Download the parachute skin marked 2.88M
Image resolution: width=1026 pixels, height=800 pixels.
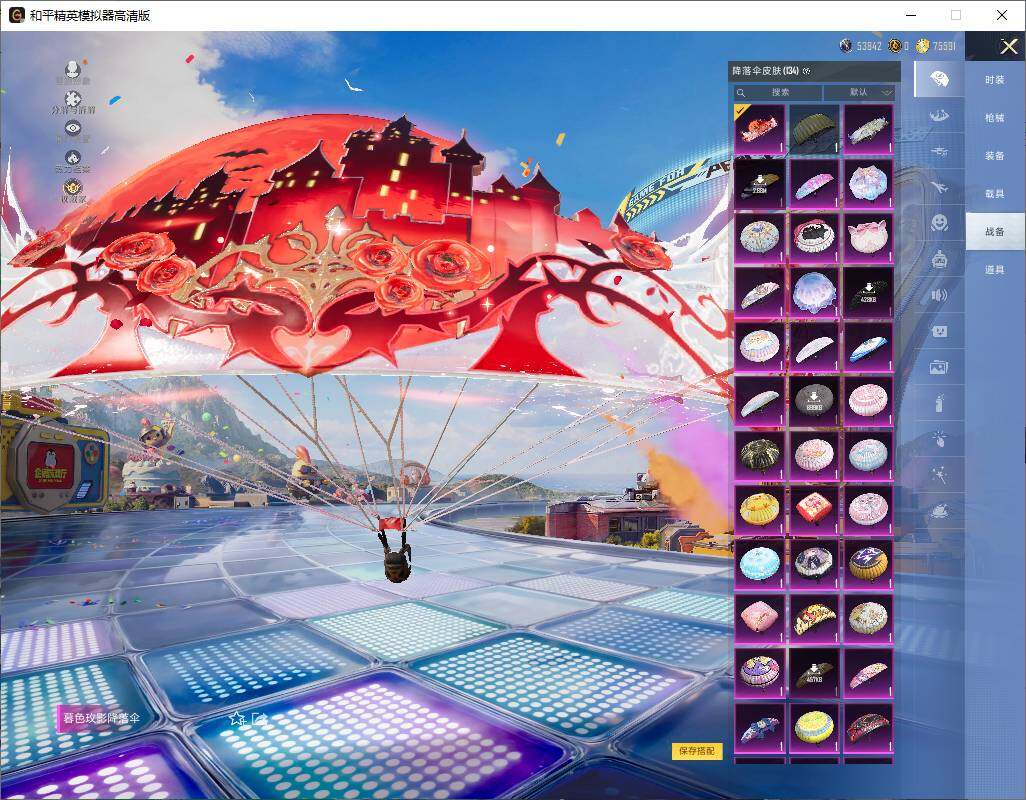pyautogui.click(x=760, y=183)
